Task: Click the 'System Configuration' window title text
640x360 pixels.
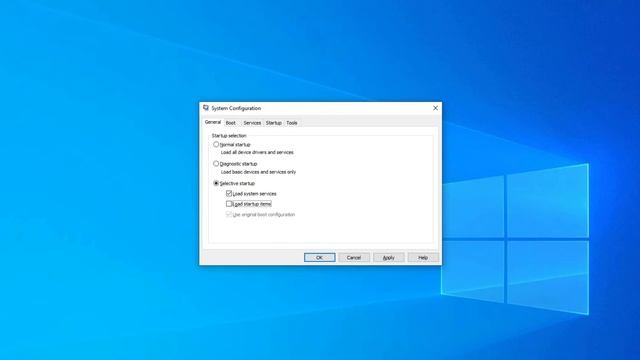Action: [x=236, y=108]
